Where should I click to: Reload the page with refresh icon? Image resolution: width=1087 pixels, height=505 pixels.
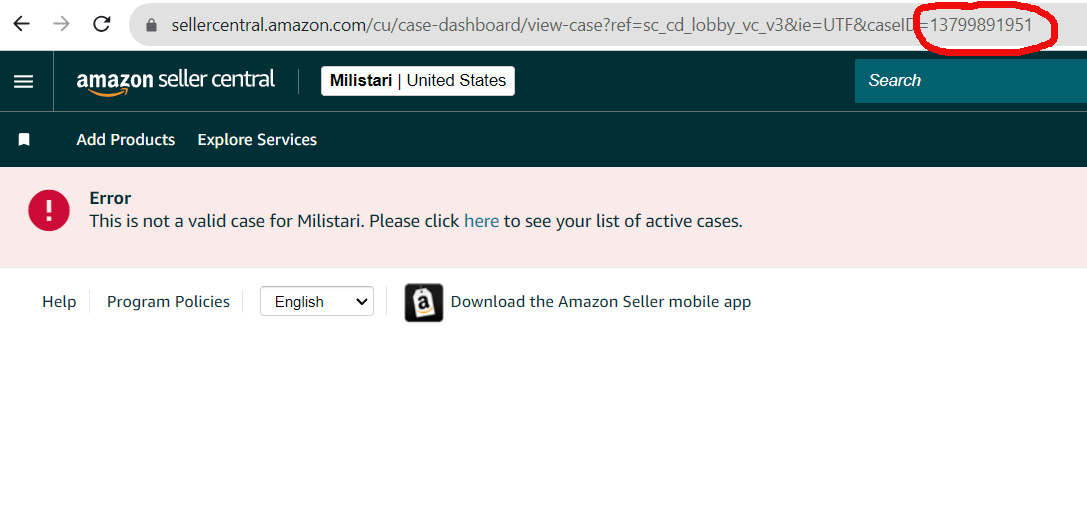pyautogui.click(x=102, y=24)
